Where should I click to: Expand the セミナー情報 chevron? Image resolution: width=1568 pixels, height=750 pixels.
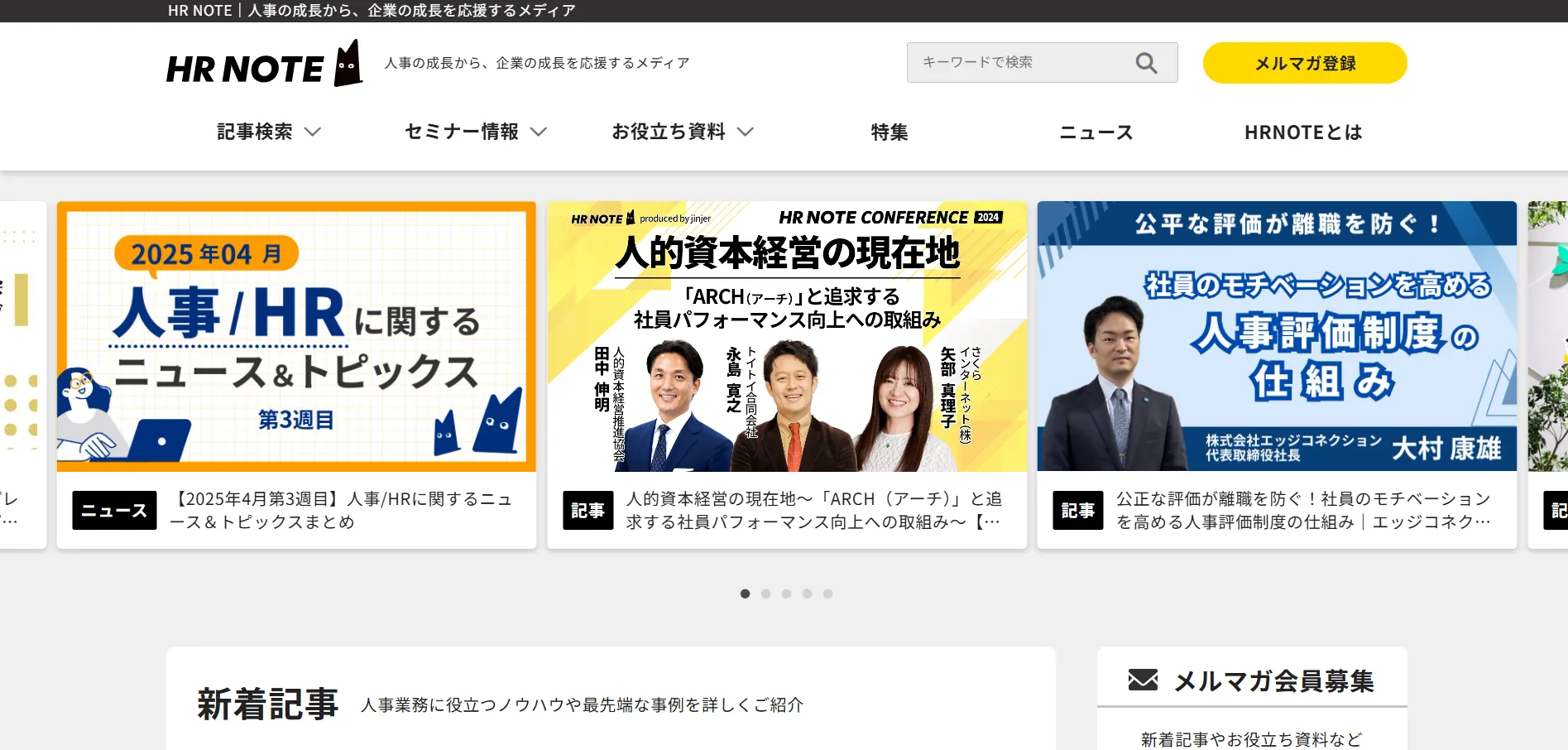(539, 132)
